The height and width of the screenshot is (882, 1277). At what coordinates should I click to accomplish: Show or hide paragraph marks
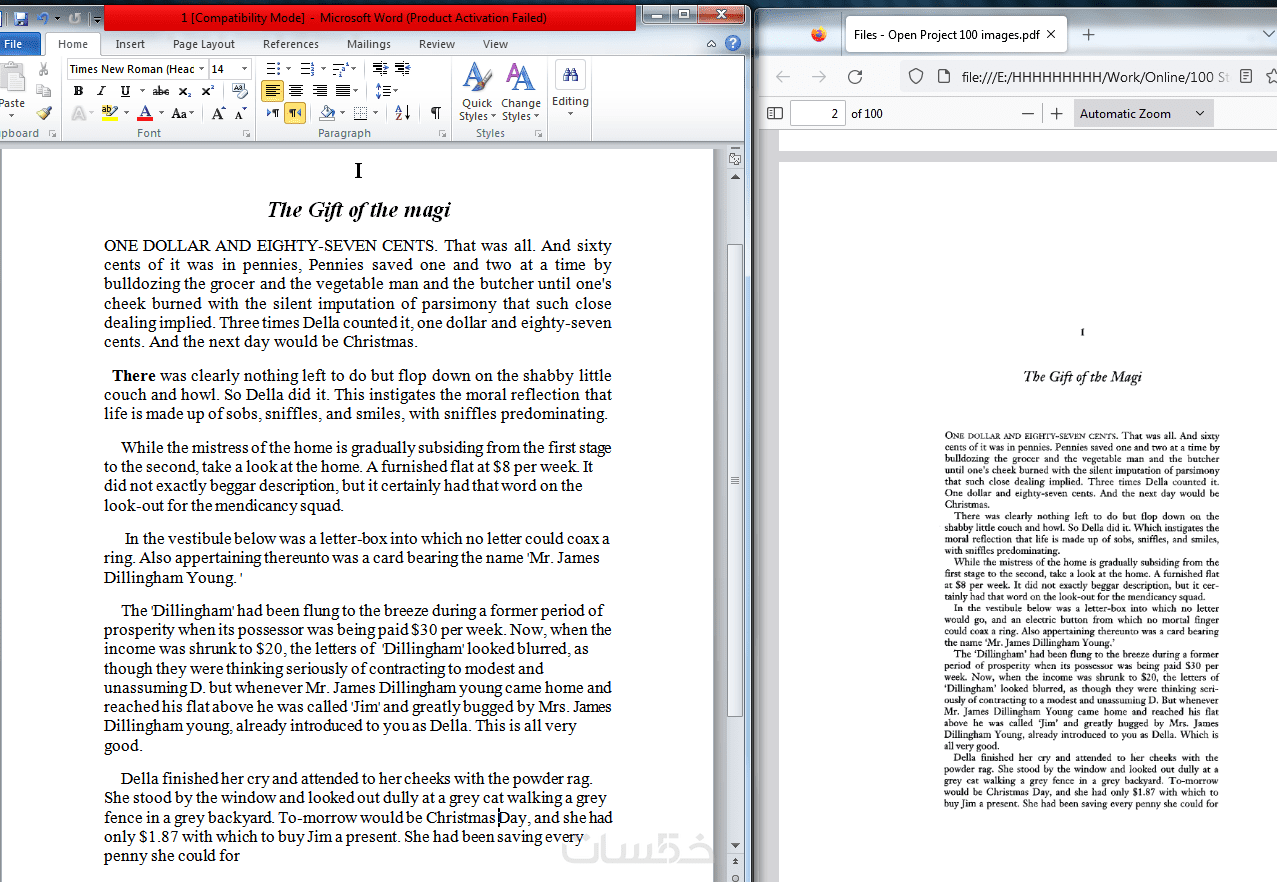click(436, 113)
